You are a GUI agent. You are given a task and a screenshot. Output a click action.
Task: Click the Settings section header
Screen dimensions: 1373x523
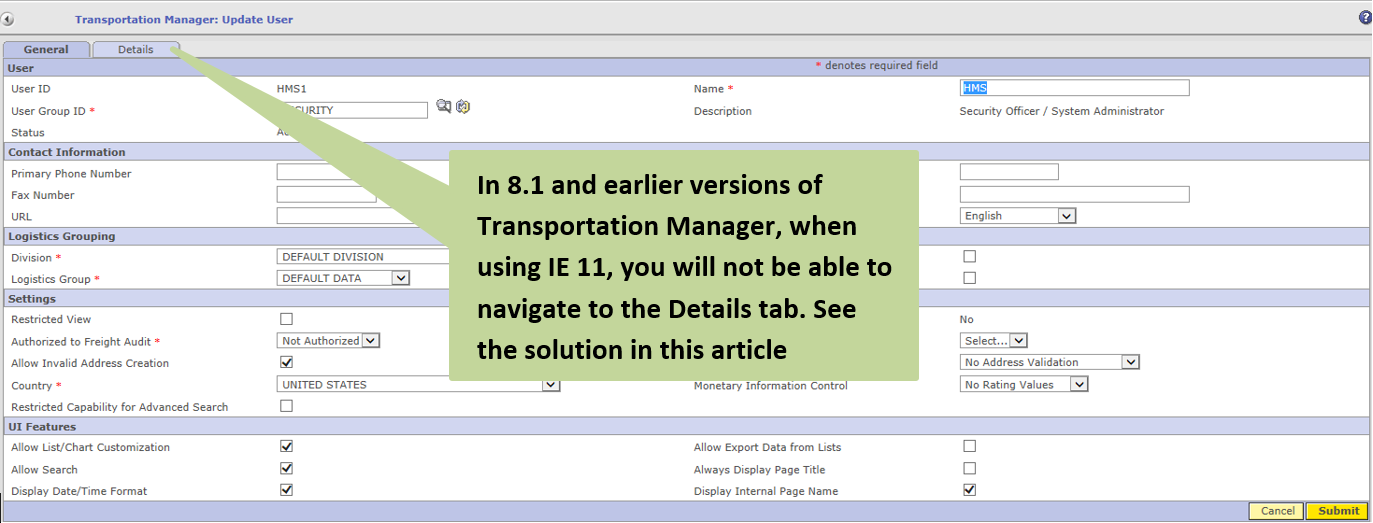(x=32, y=299)
